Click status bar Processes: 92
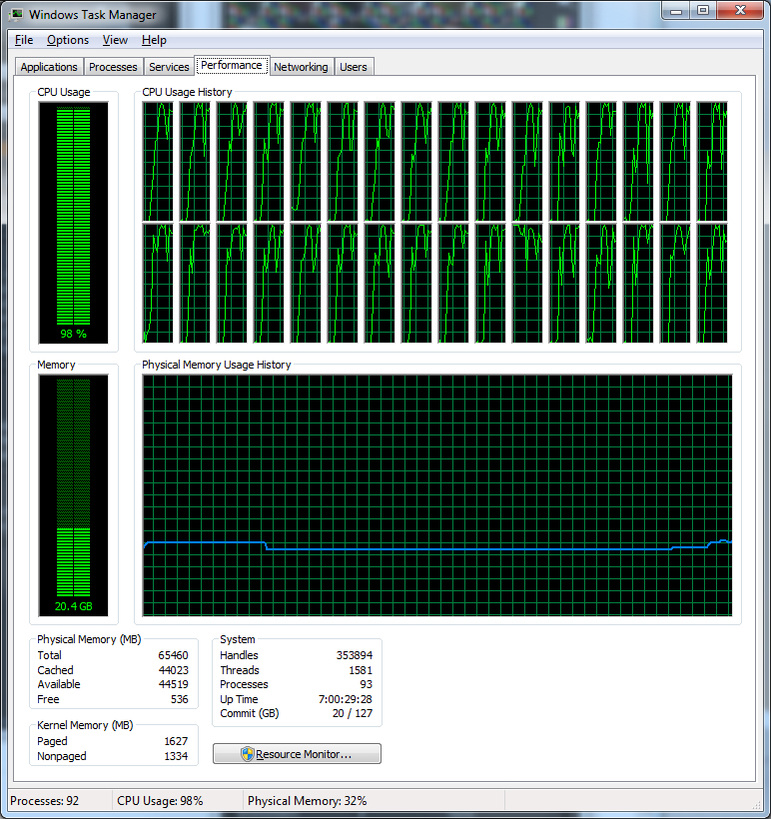 coord(44,801)
